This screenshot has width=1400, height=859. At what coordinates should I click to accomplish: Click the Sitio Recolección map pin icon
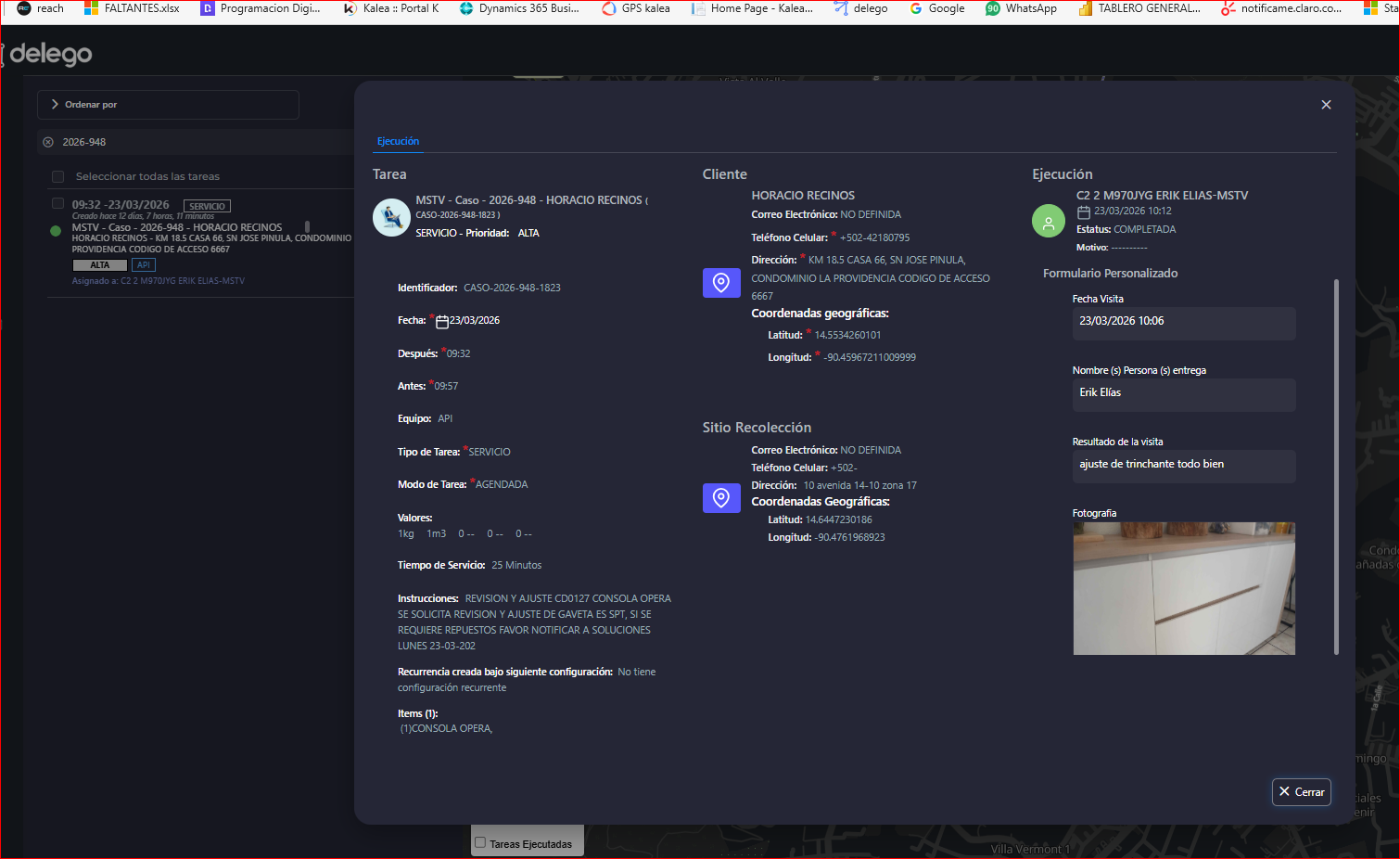(x=721, y=498)
